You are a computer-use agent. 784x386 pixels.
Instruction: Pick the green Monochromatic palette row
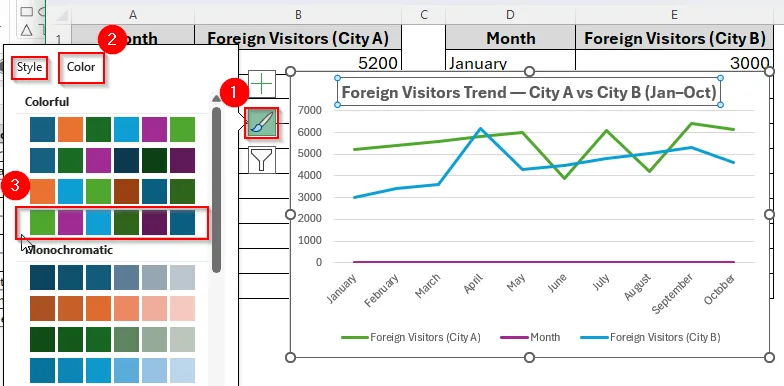[112, 340]
